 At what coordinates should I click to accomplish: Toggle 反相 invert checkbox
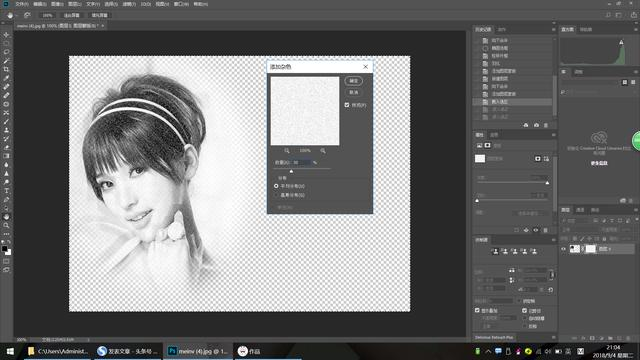click(524, 326)
